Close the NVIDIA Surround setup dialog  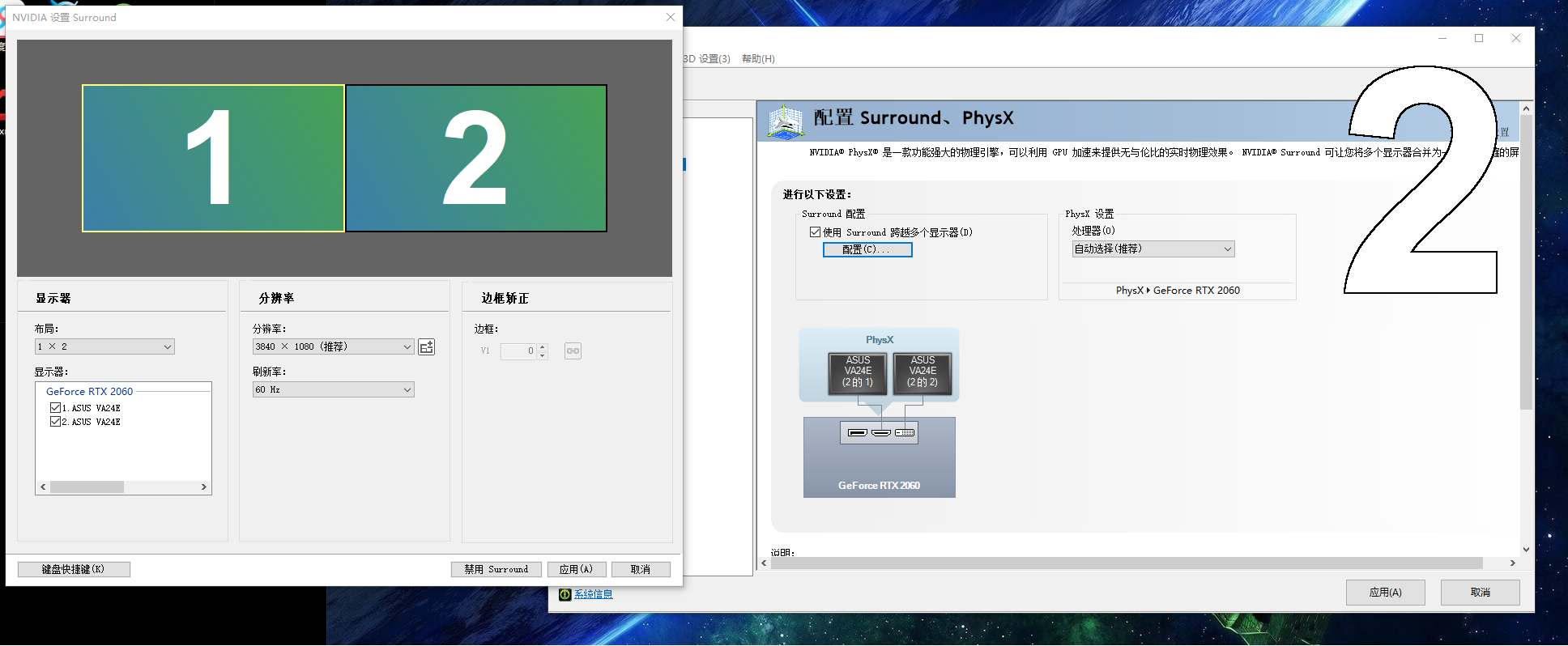(x=671, y=17)
